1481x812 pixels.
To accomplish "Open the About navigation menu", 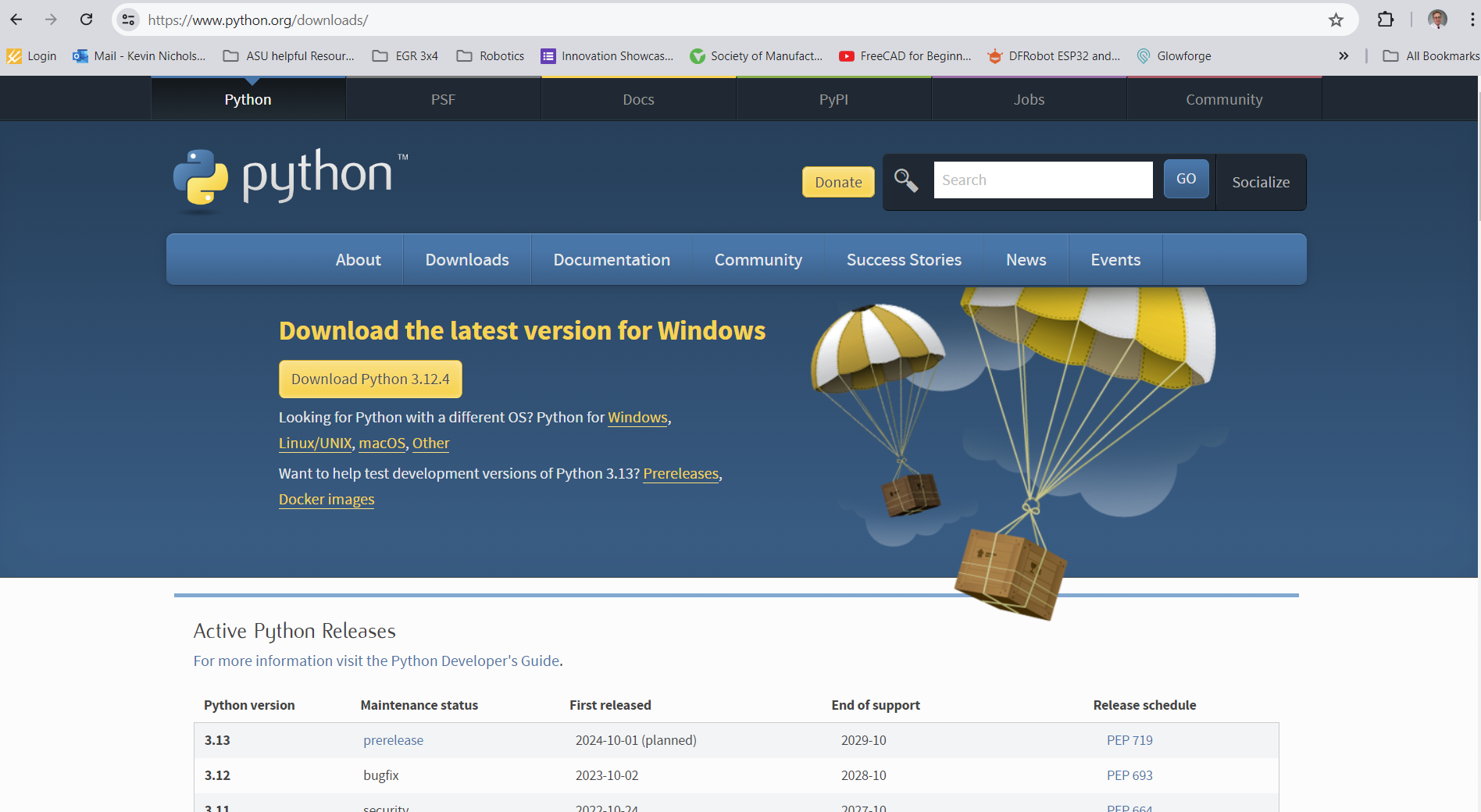I will pos(359,259).
